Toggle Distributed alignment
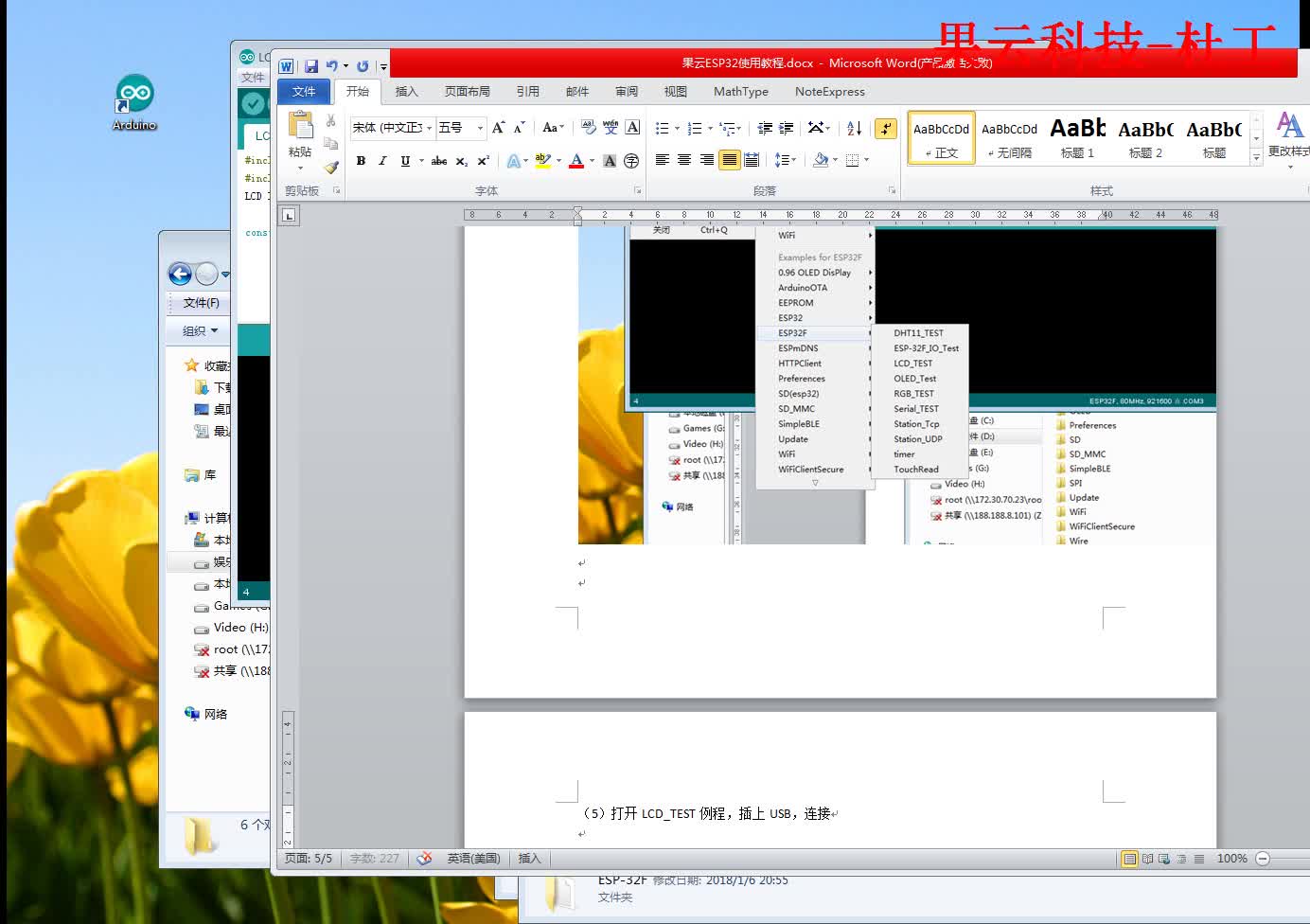The image size is (1310, 924). pyautogui.click(x=752, y=160)
